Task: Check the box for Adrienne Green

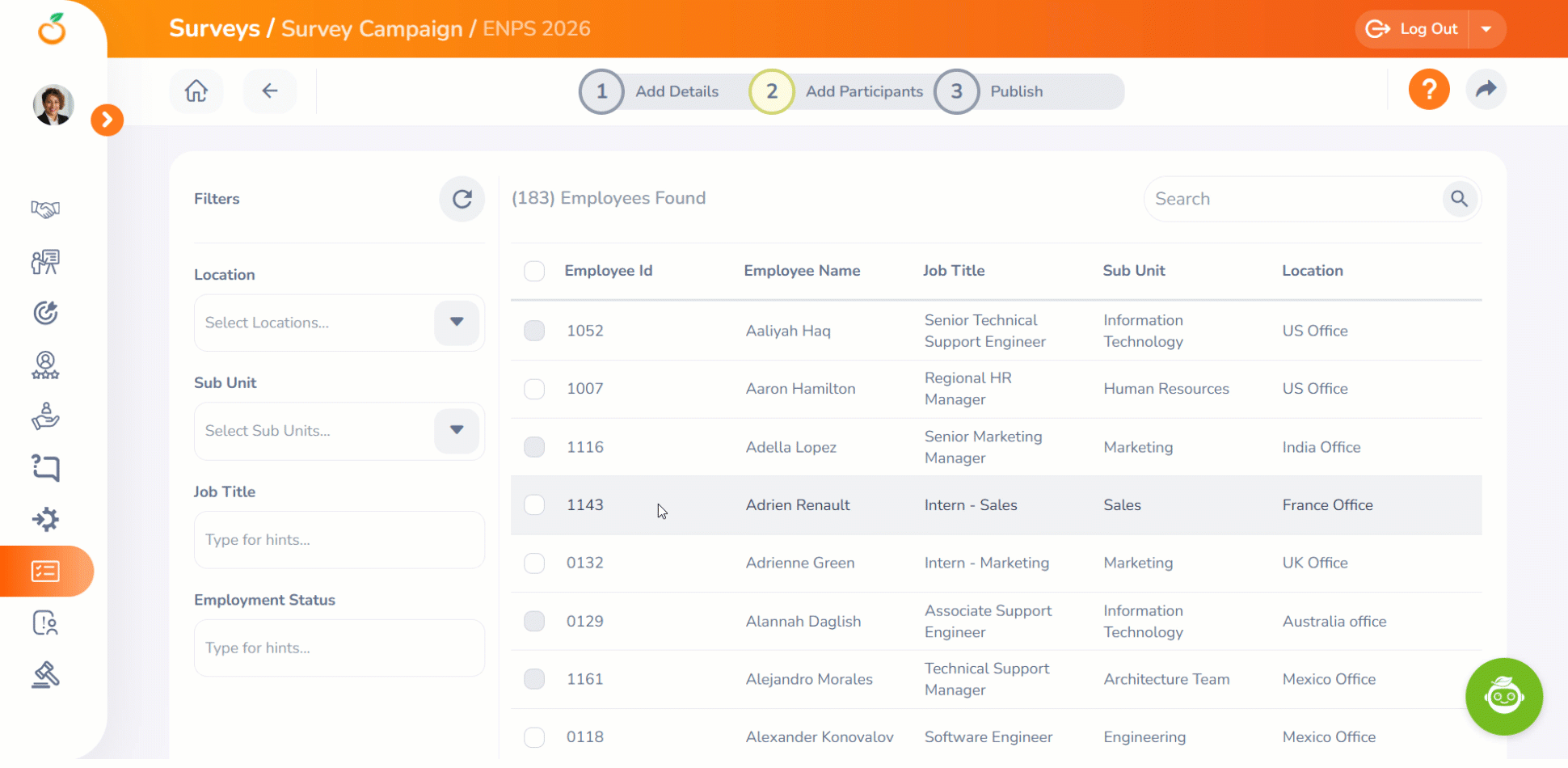Action: [x=534, y=563]
